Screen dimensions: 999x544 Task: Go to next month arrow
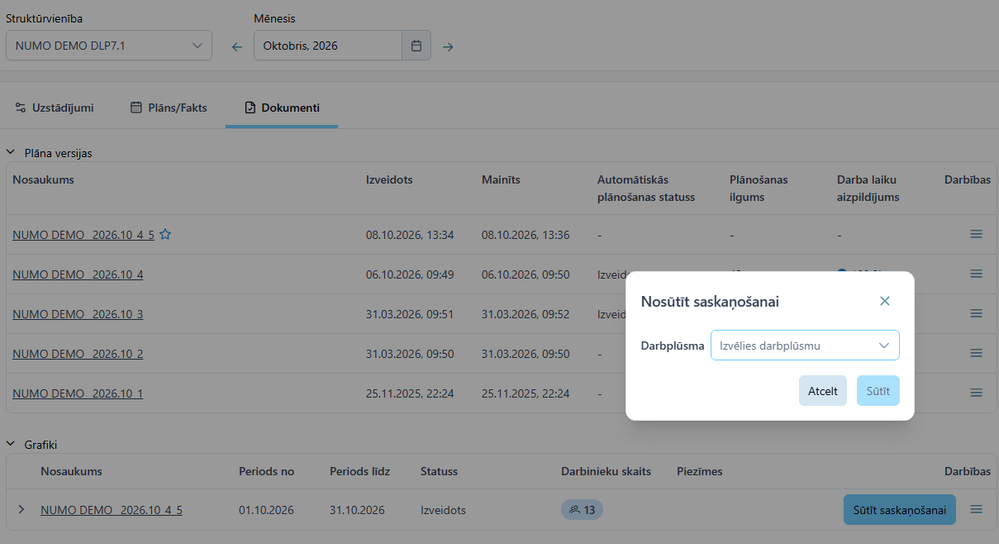(448, 47)
